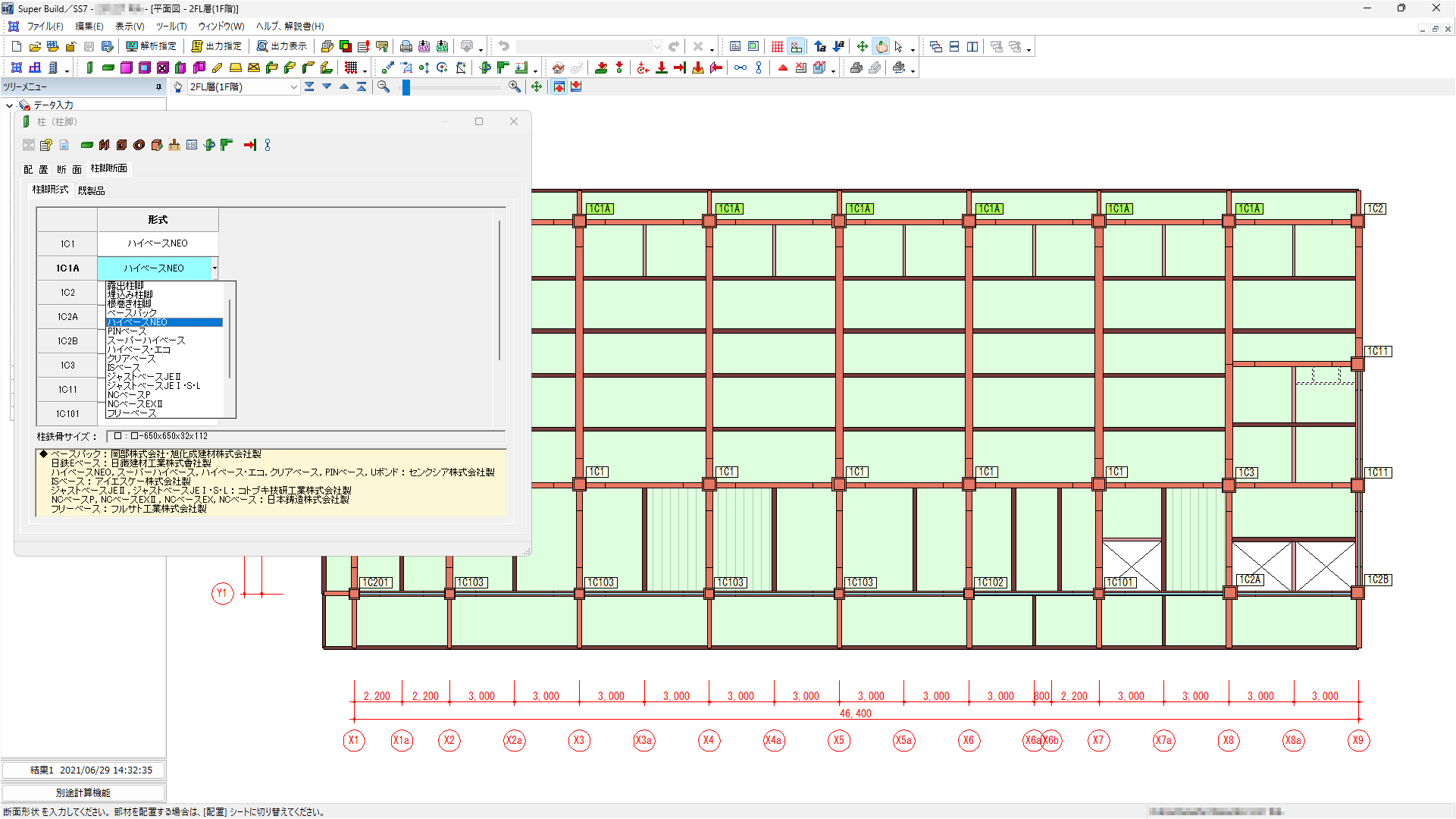
Task: Open the ファイル(F) menu
Action: pos(45,27)
